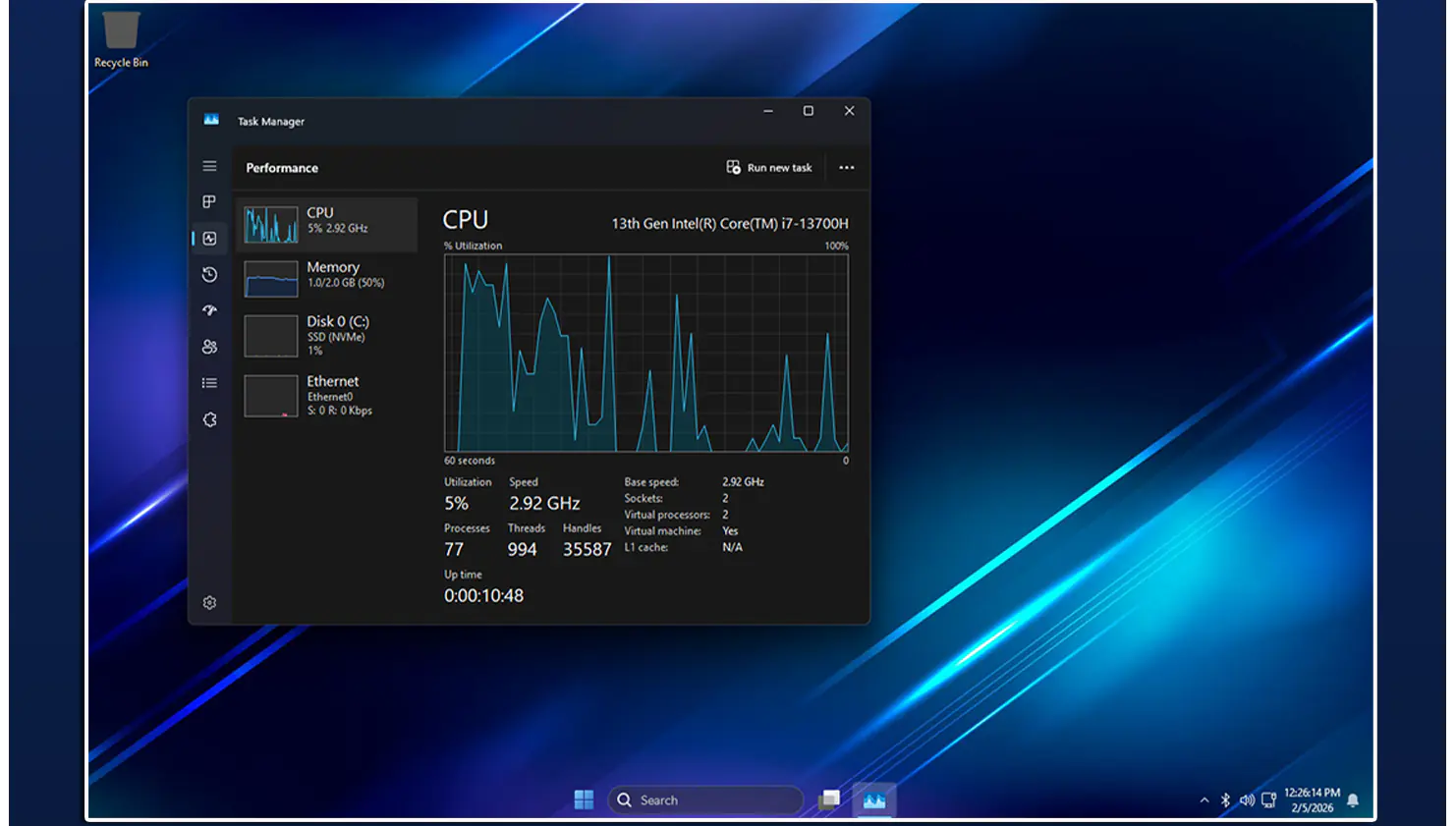Click the taskbar Search box
This screenshot has width=1456, height=826.
point(705,800)
